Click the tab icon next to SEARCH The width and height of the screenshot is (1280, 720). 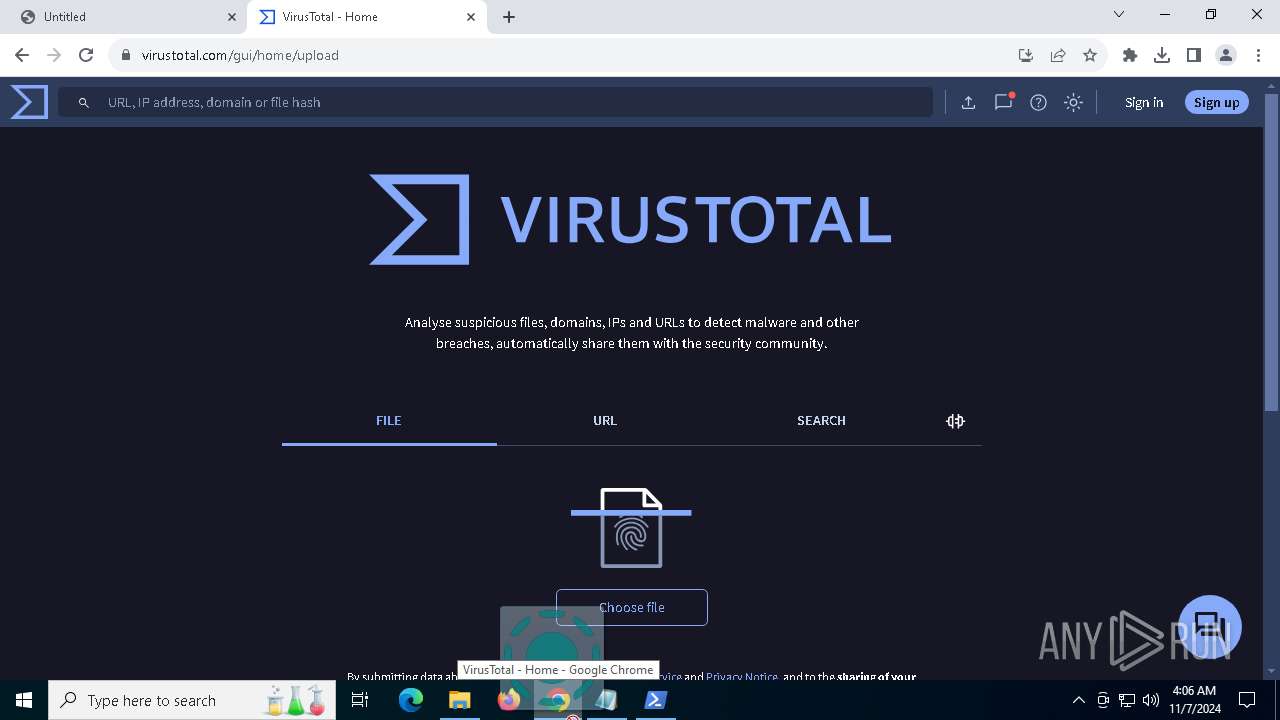click(x=955, y=421)
